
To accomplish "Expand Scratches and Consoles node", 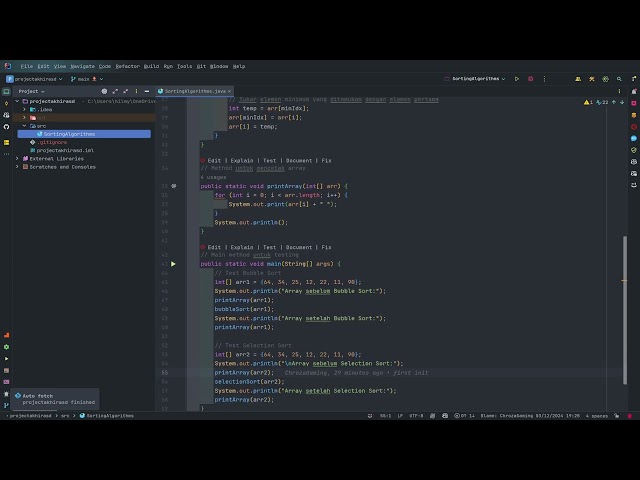I will (17, 167).
